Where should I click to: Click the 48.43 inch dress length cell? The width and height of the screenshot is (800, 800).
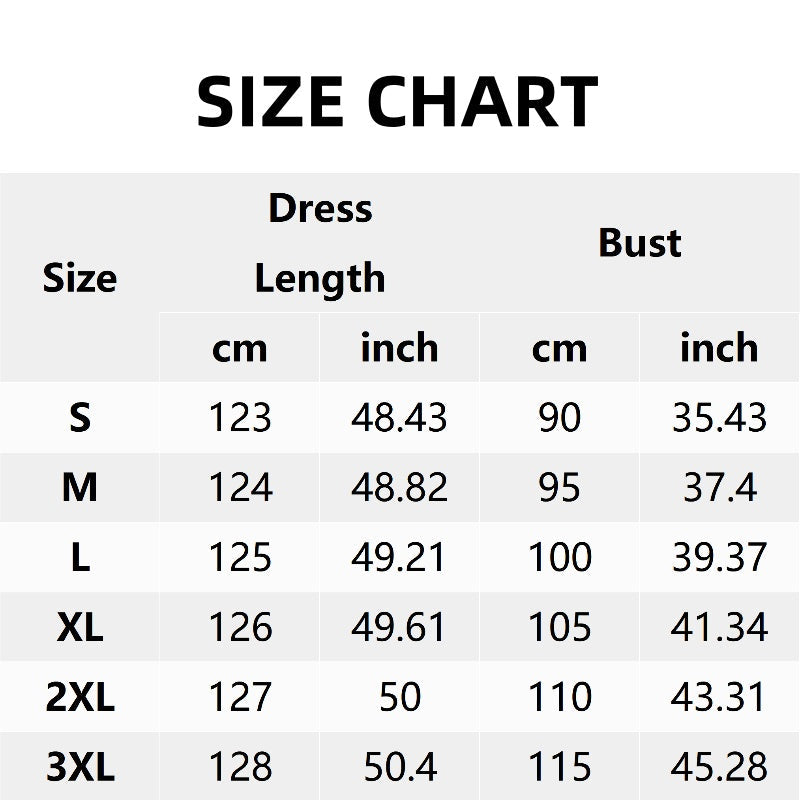(399, 418)
